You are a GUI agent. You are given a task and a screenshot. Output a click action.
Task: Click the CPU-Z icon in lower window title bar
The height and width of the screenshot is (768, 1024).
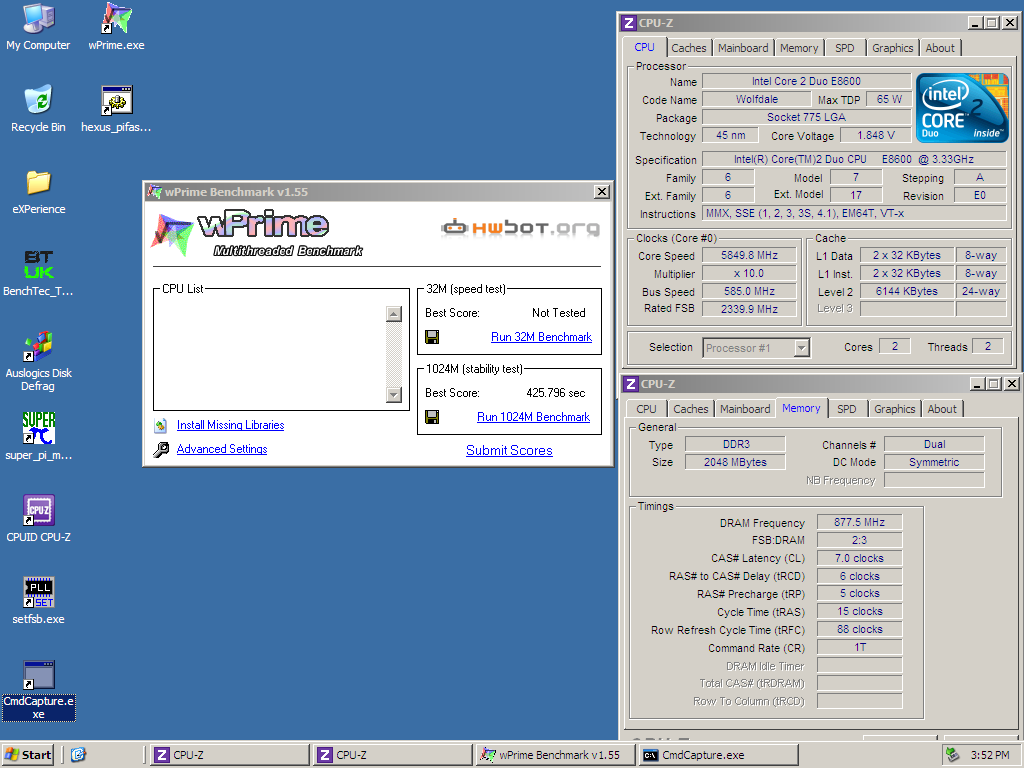631,384
